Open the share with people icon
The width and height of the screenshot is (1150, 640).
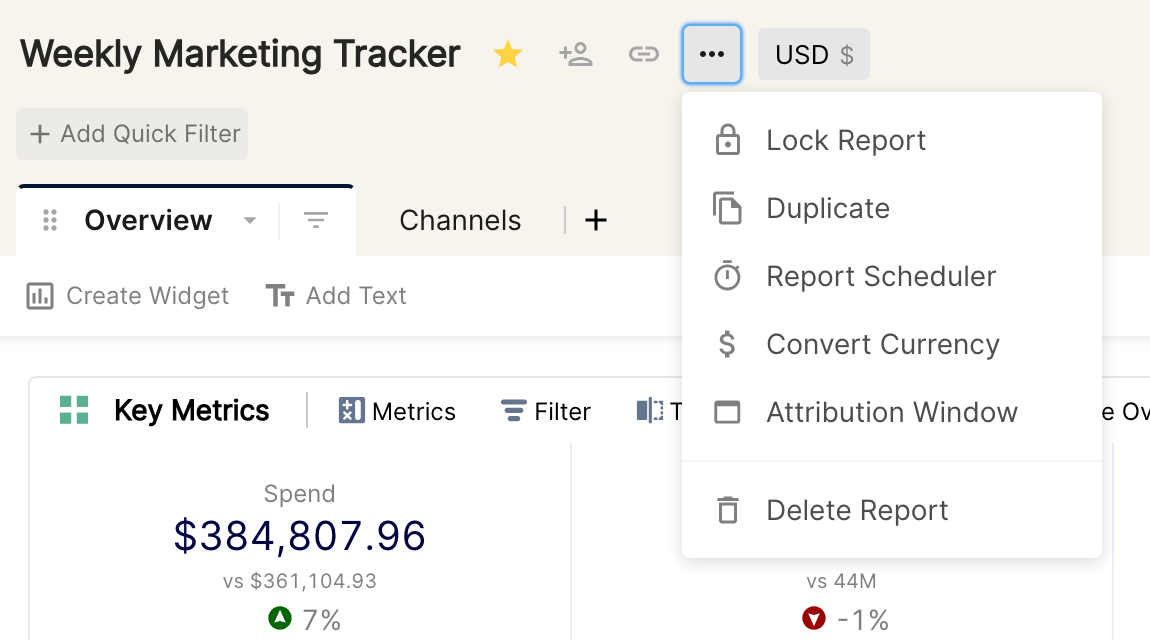coord(576,54)
